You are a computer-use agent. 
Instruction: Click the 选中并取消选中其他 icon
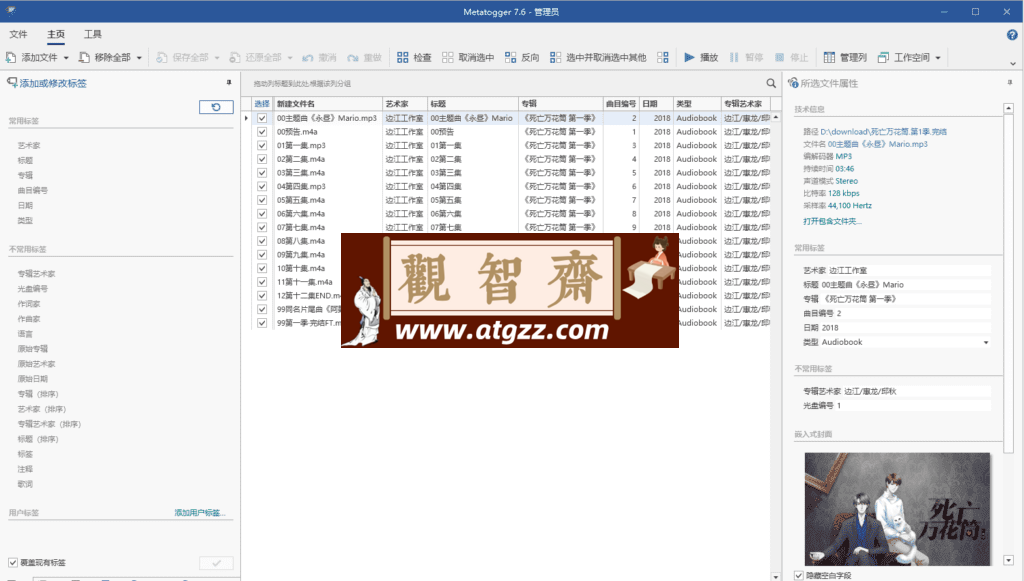(x=555, y=57)
